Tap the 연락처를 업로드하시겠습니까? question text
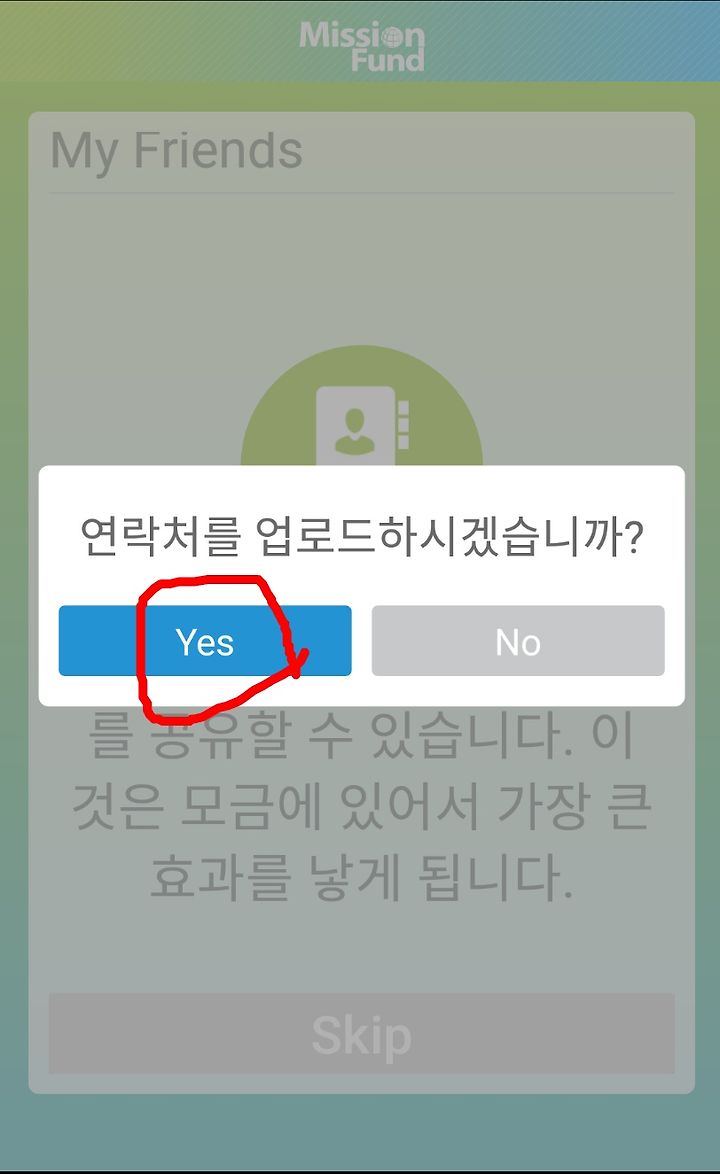720x1174 pixels. pos(361,536)
